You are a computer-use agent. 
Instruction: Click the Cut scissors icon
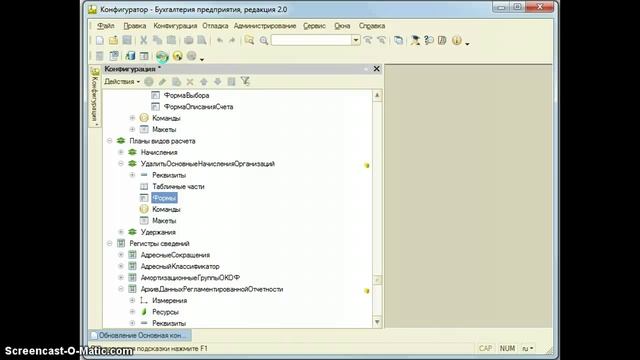tap(143, 40)
